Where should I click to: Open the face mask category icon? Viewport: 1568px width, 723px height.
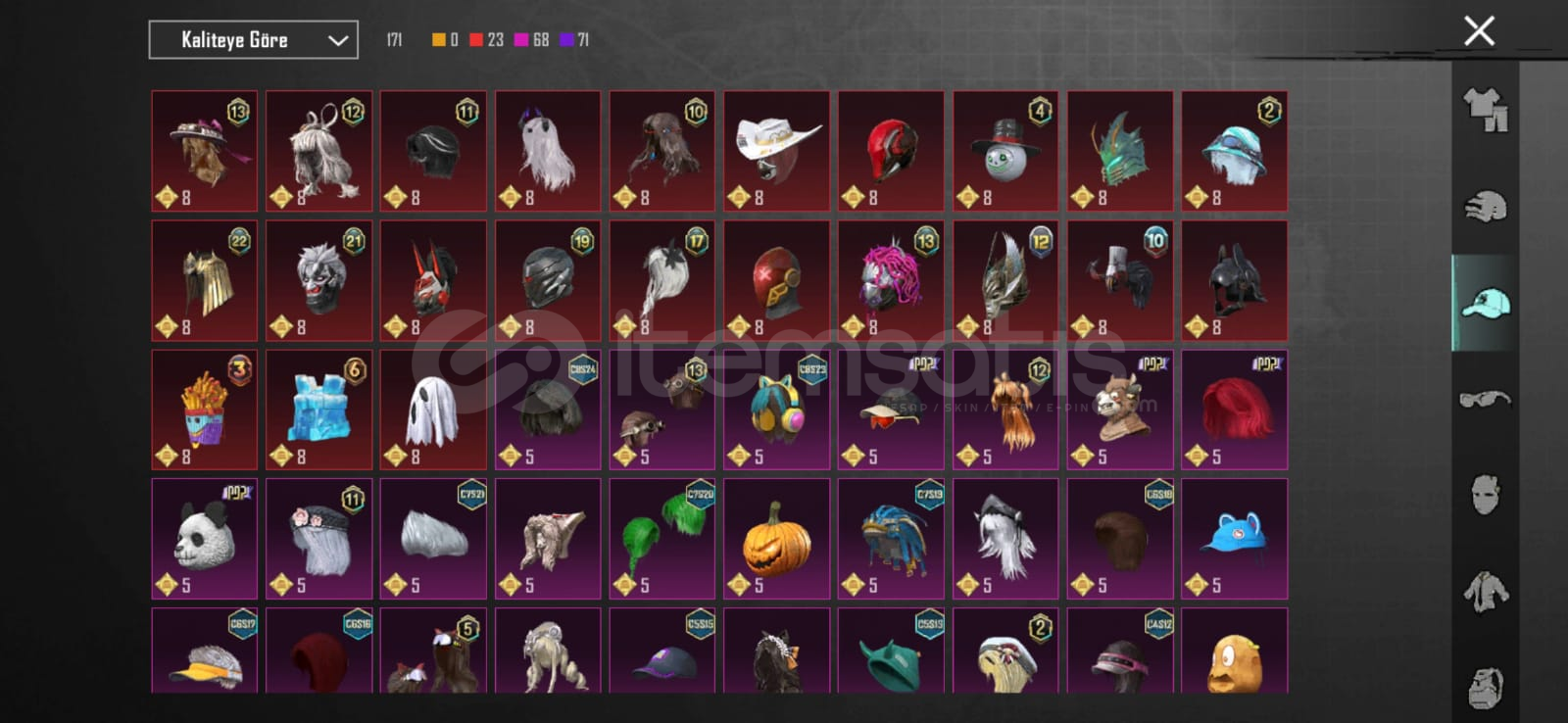pyautogui.click(x=1486, y=495)
